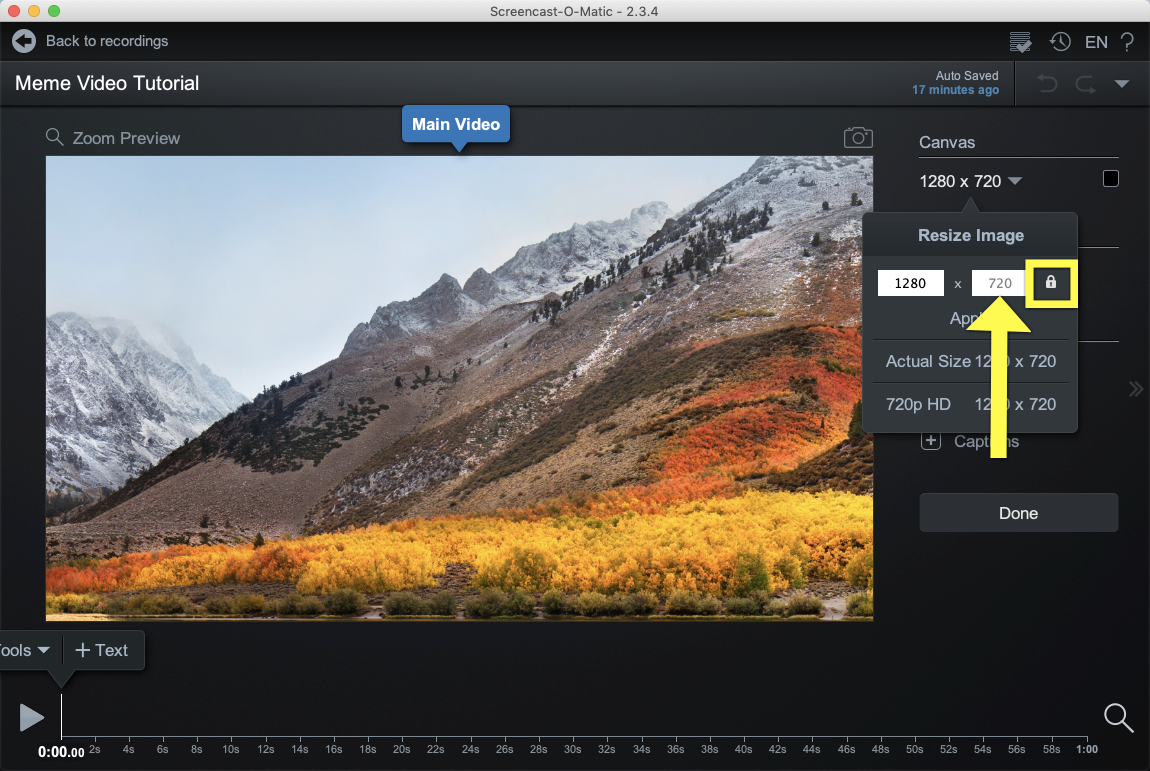
Task: Click the main video preview image
Action: [459, 388]
